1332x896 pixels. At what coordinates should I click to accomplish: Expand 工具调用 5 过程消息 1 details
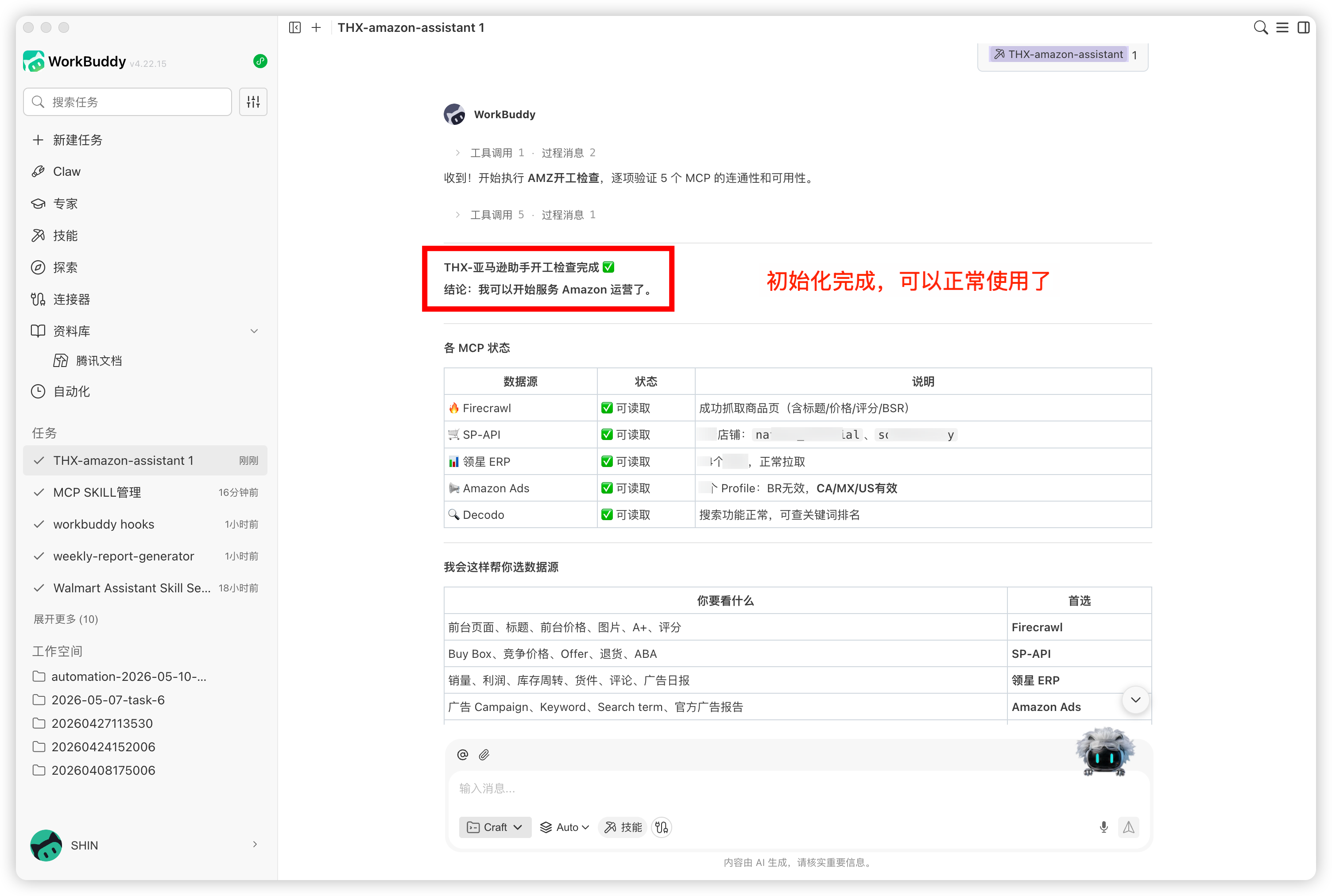525,215
